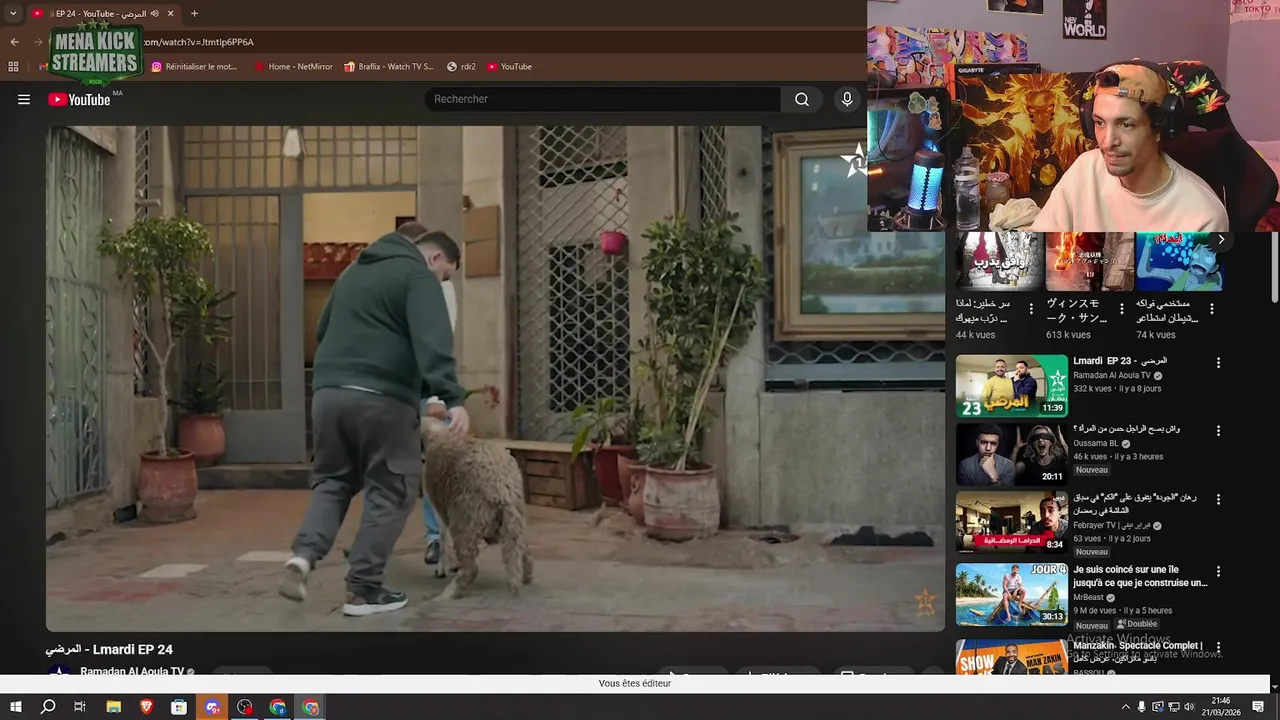
Task: Open Brave browser from the taskbar
Action: 146,707
